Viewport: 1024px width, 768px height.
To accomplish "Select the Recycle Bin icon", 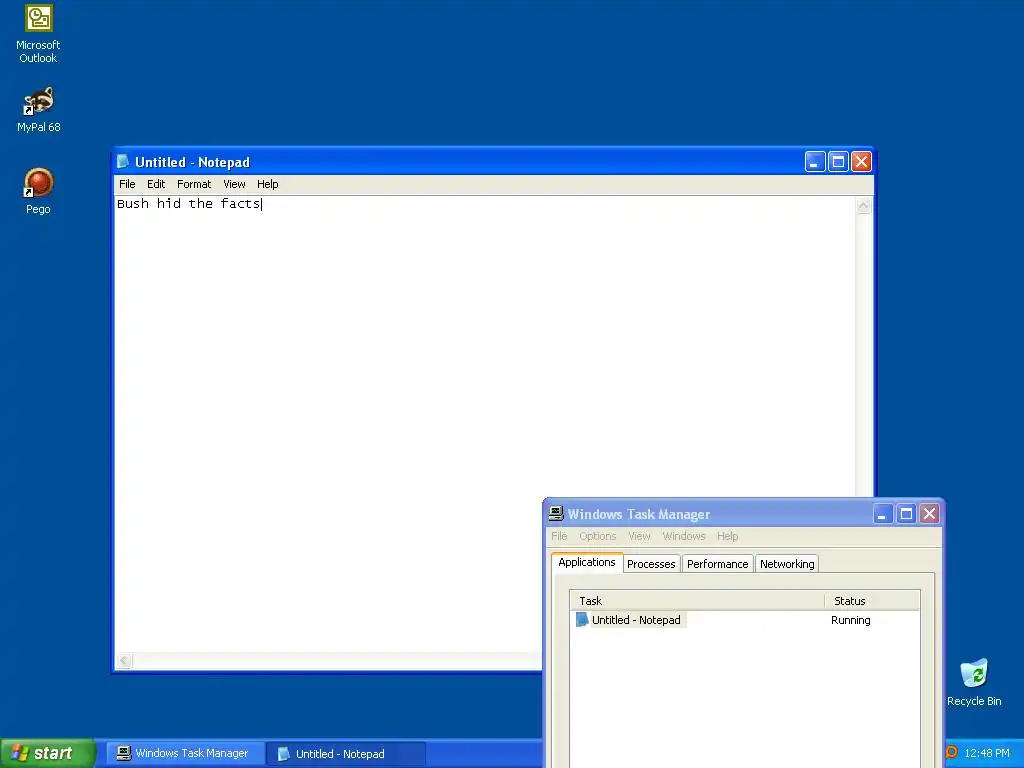I will [x=974, y=682].
